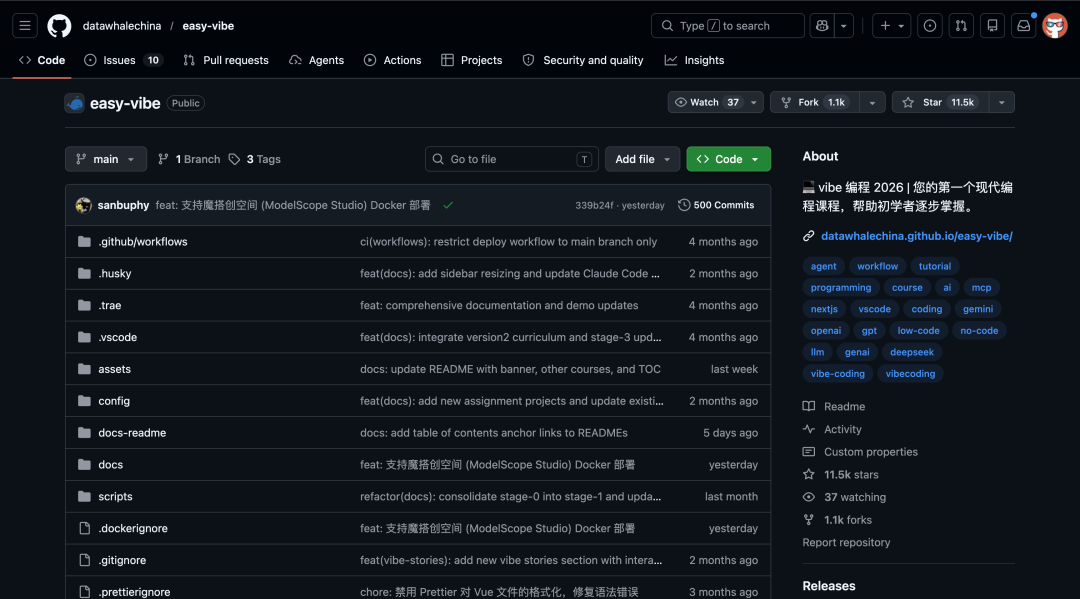Switch to the Agents tab
Image resolution: width=1080 pixels, height=599 pixels.
[316, 61]
